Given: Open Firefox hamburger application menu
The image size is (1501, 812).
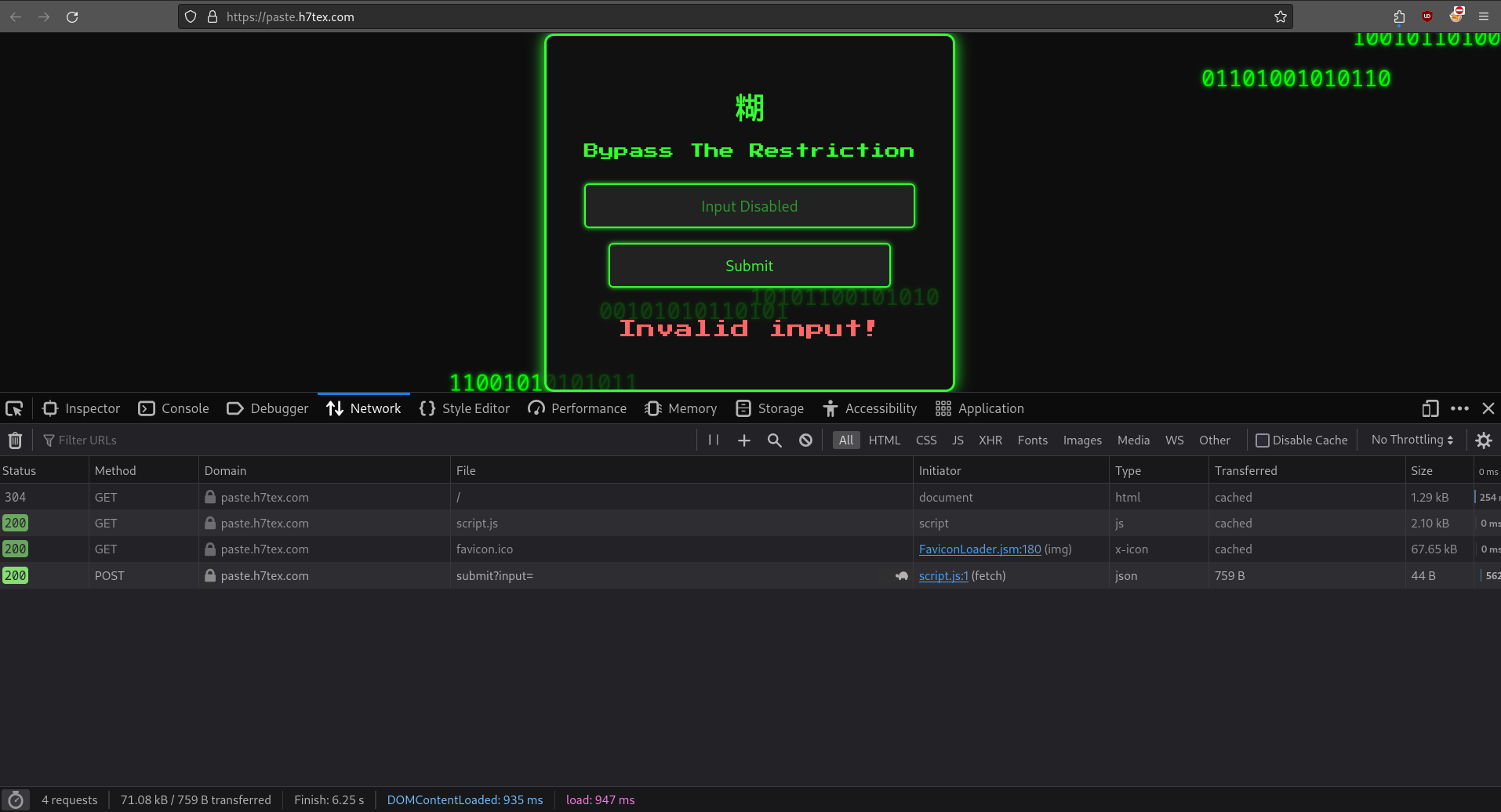Looking at the screenshot, I should 1484,16.
